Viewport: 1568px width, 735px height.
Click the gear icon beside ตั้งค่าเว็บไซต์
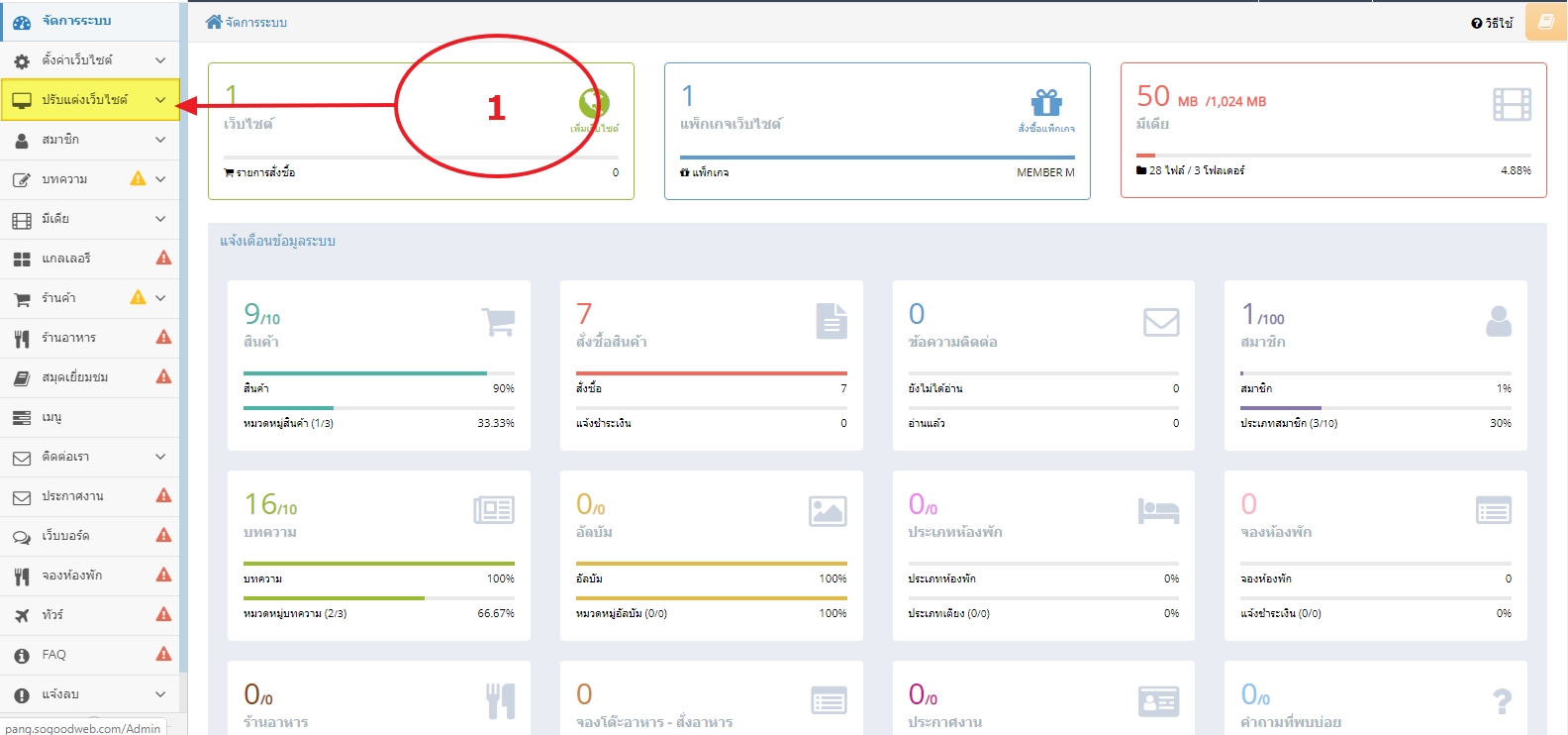tap(22, 61)
